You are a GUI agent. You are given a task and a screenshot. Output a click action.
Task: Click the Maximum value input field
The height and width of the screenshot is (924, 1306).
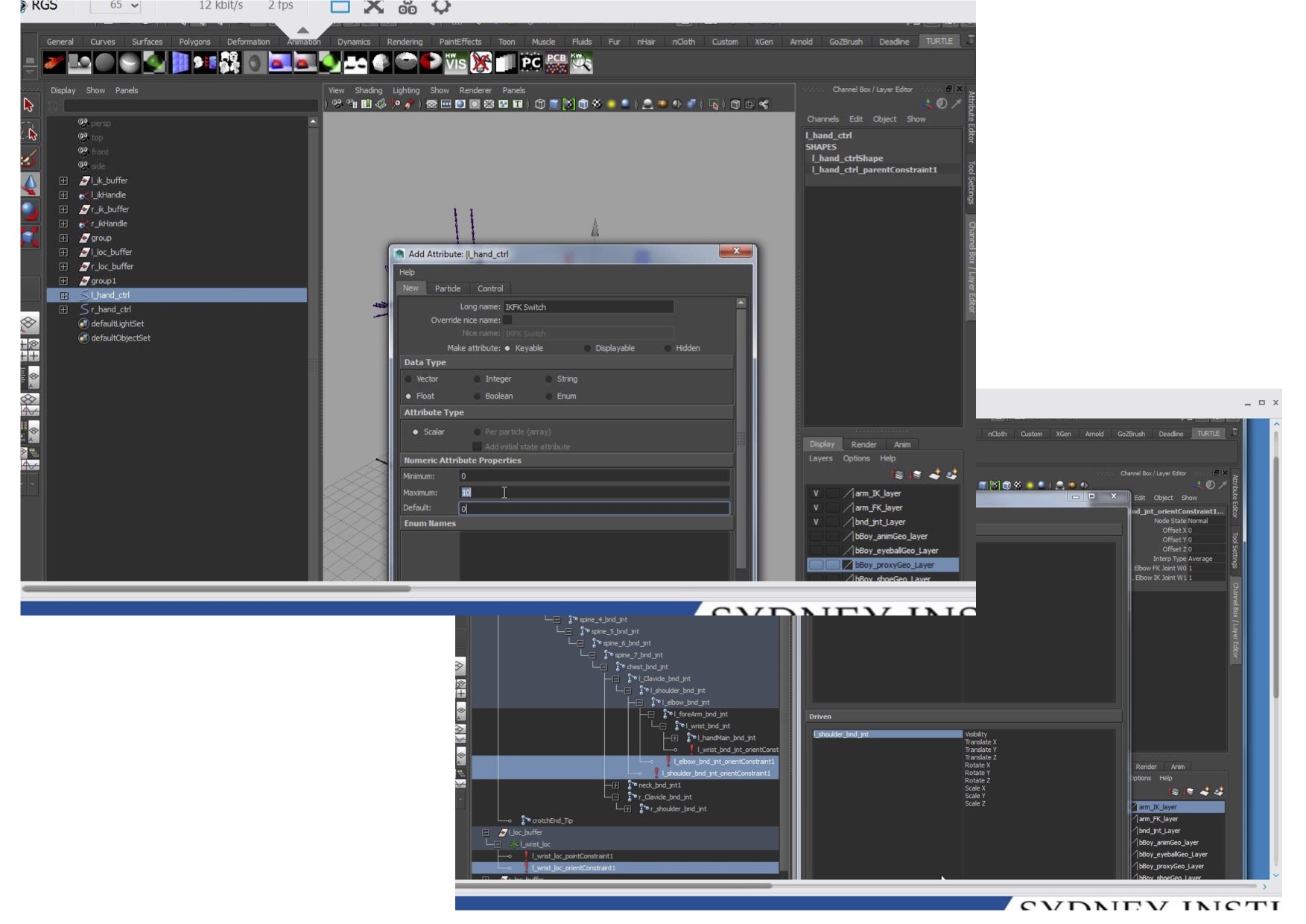point(594,493)
